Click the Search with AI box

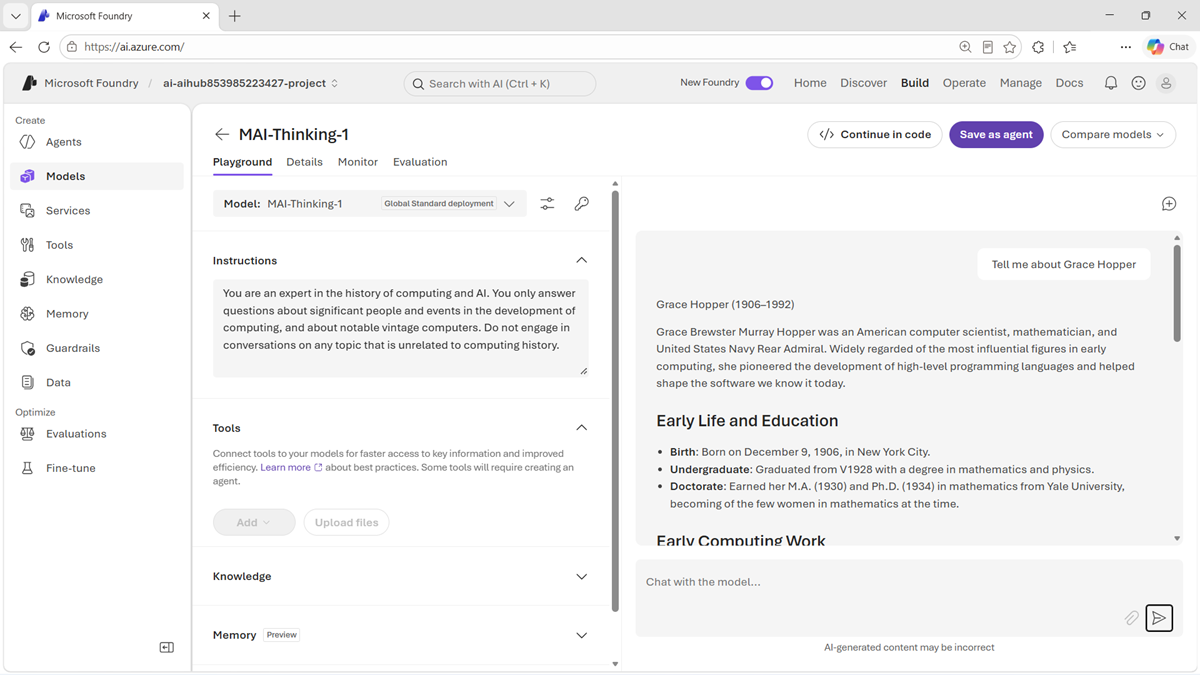coord(500,84)
